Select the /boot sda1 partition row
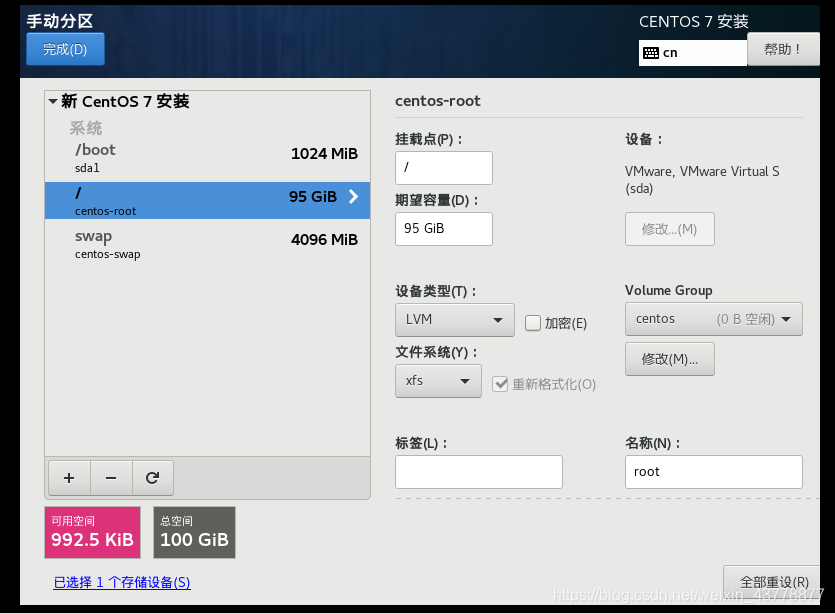Viewport: 835px width, 614px height. coord(207,158)
